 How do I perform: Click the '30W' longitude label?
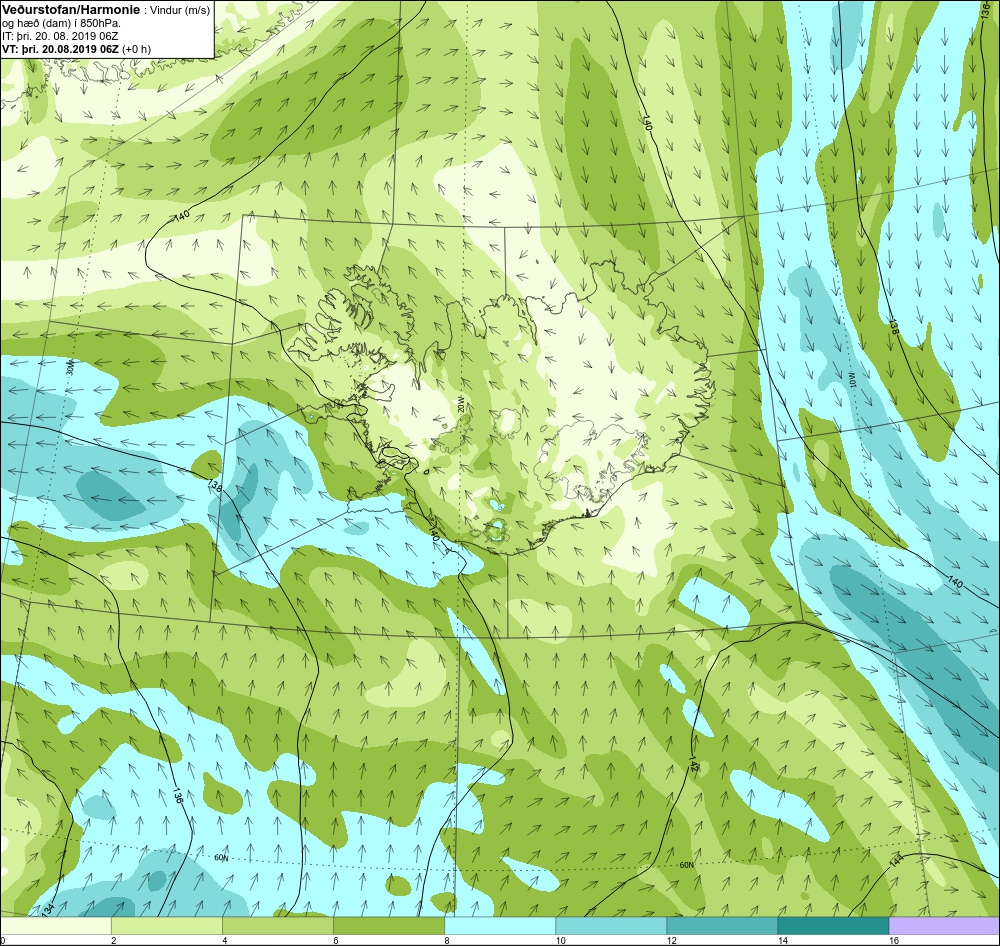tap(71, 368)
